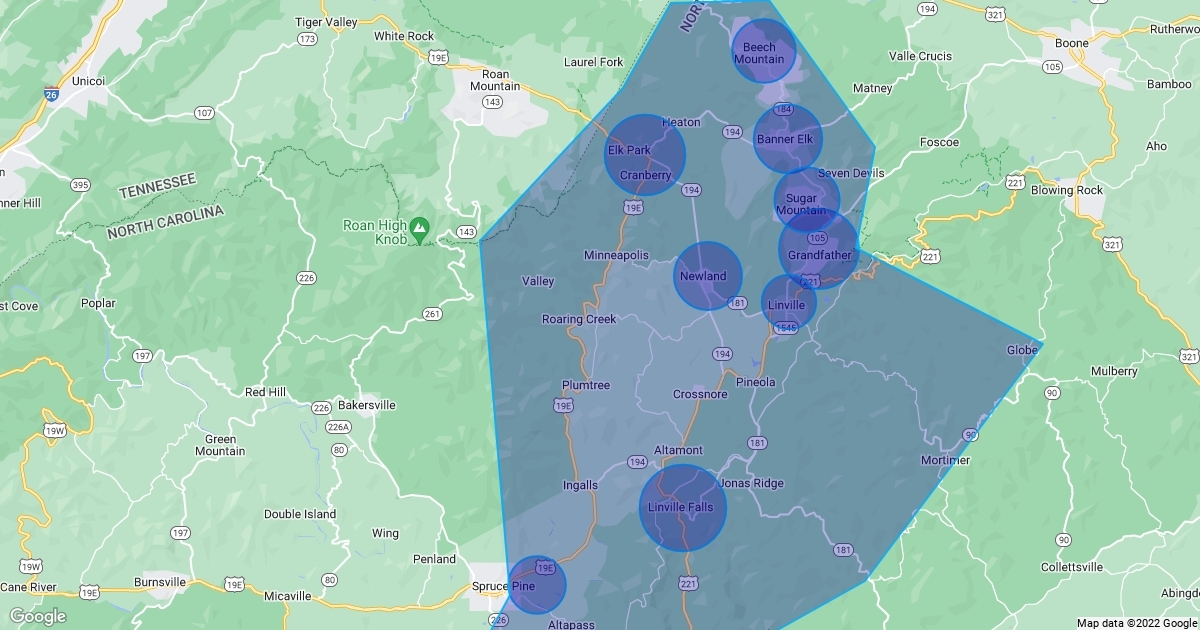Select the Banner Elk circle marker
The height and width of the screenshot is (630, 1200).
[787, 139]
